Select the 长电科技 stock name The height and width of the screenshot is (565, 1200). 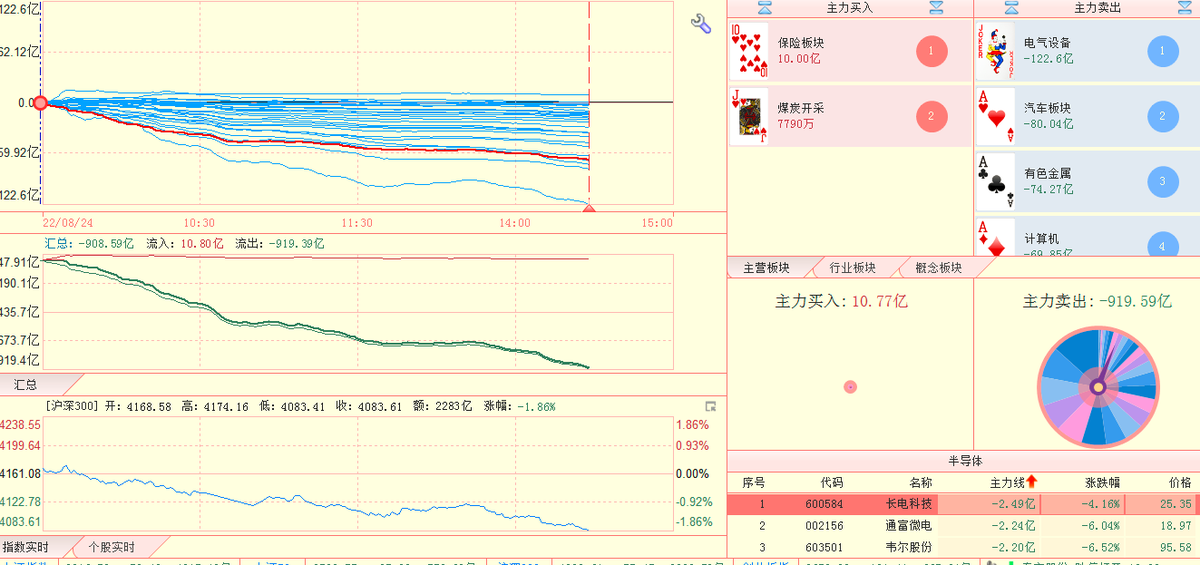point(909,504)
